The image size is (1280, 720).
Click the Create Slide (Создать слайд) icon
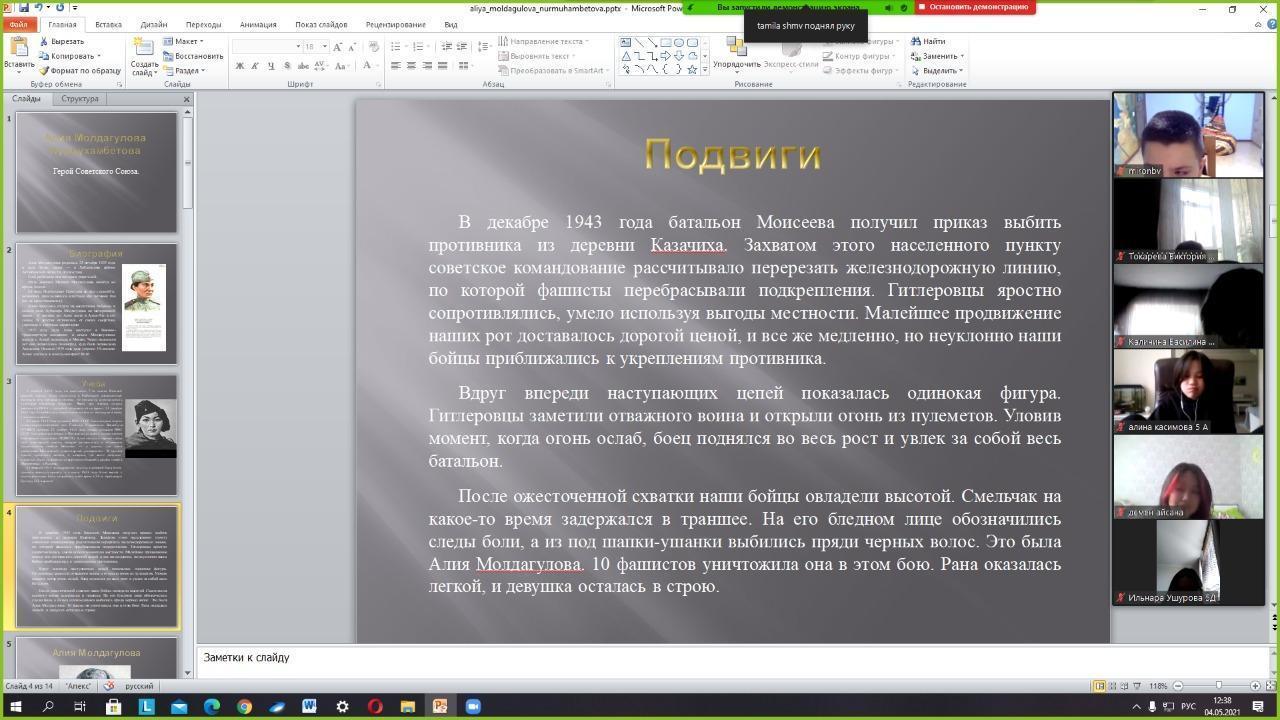pyautogui.click(x=144, y=48)
